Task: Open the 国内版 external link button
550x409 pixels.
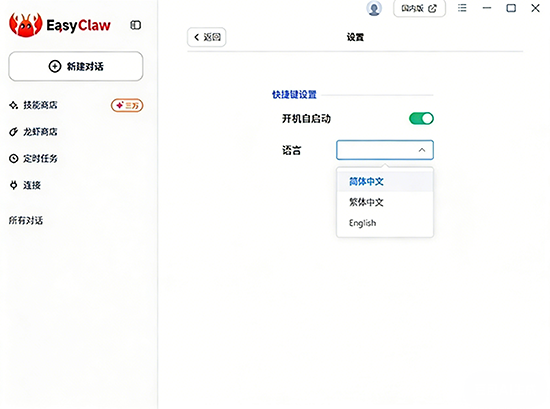Action: 420,8
